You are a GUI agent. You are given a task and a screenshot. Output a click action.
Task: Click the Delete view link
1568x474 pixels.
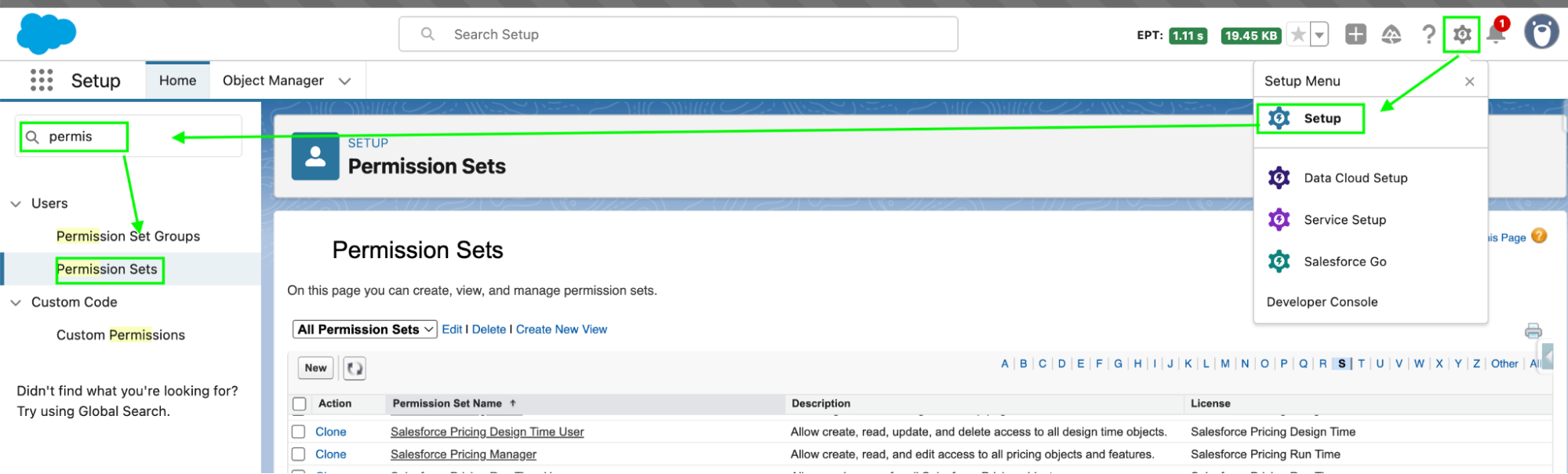(489, 330)
